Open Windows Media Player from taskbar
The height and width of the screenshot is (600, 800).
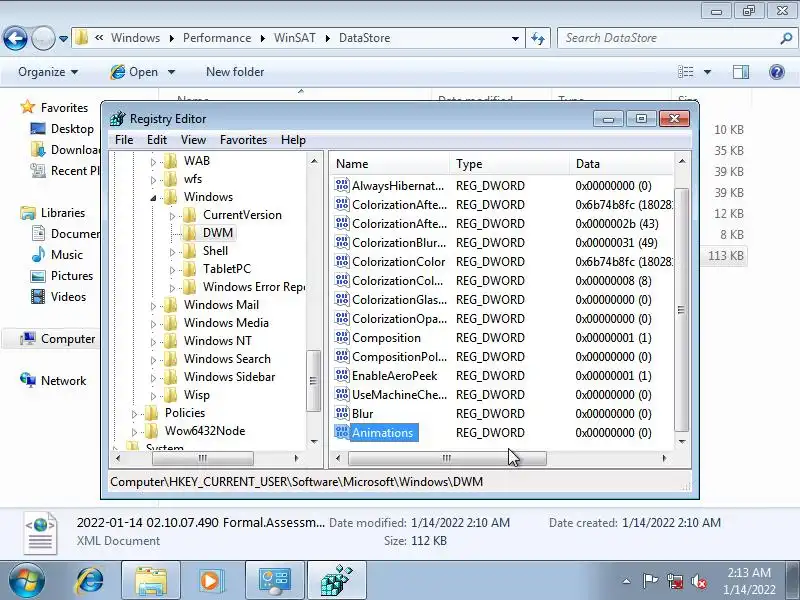click(211, 581)
